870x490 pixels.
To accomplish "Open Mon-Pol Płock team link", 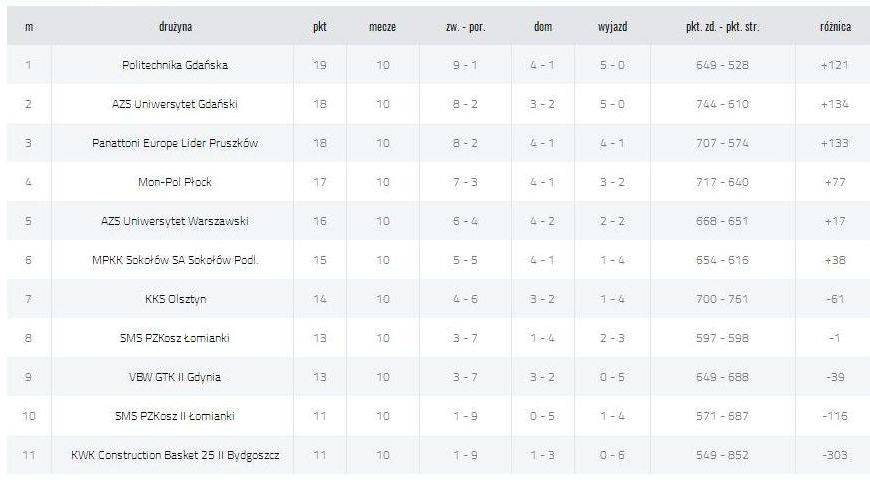I will click(175, 182).
